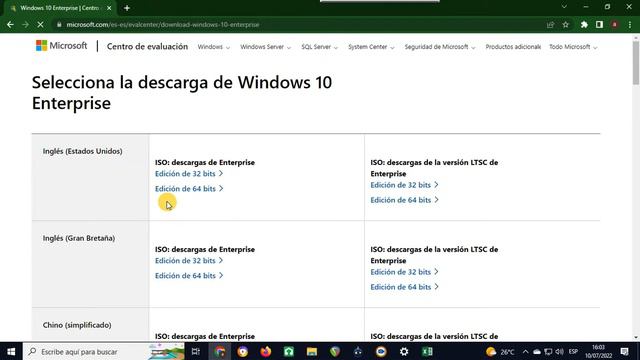Image resolution: width=640 pixels, height=360 pixels.
Task: Click the ESP language indicator
Action: coord(573,351)
